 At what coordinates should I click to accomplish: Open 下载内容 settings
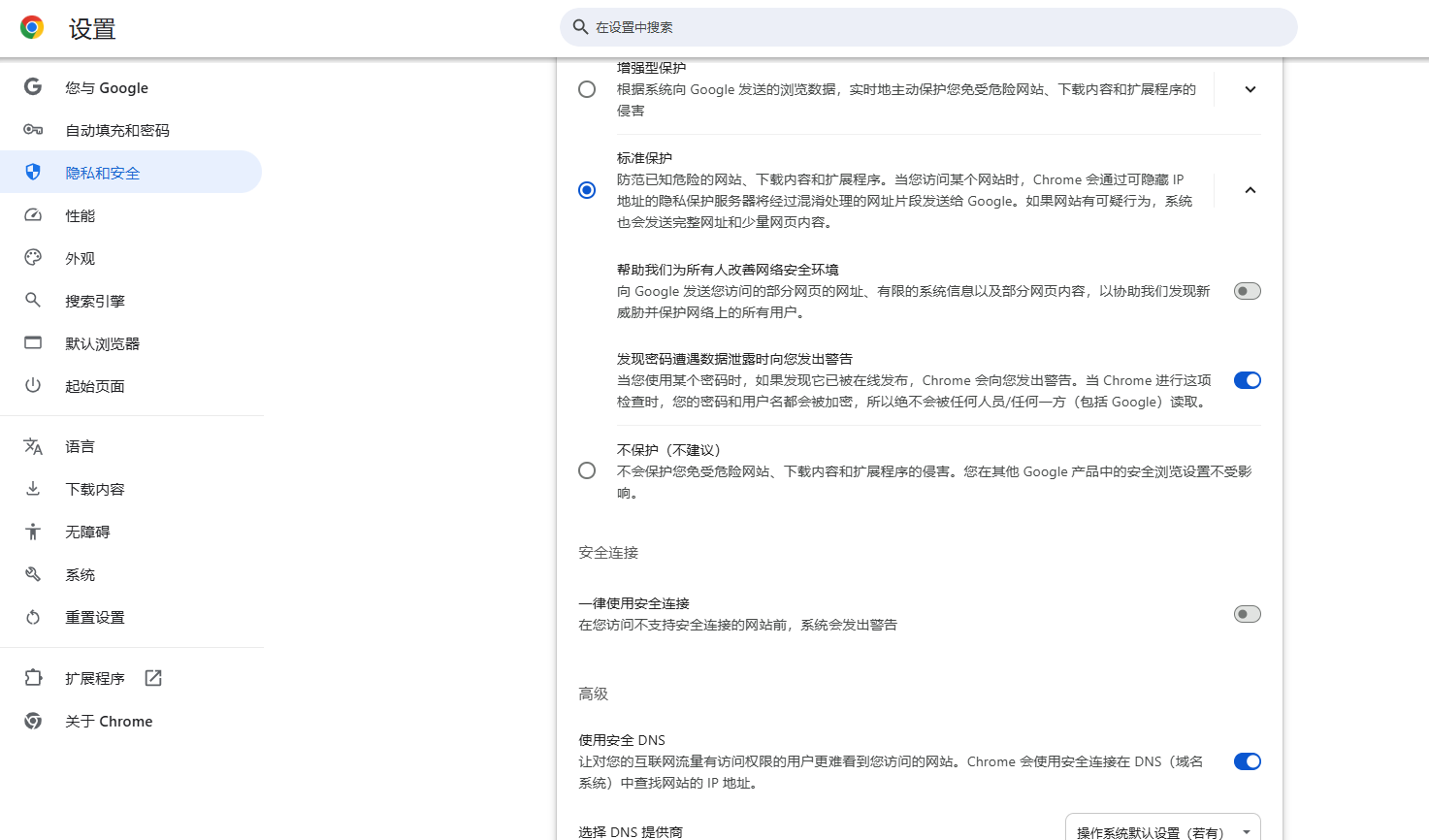(131, 489)
